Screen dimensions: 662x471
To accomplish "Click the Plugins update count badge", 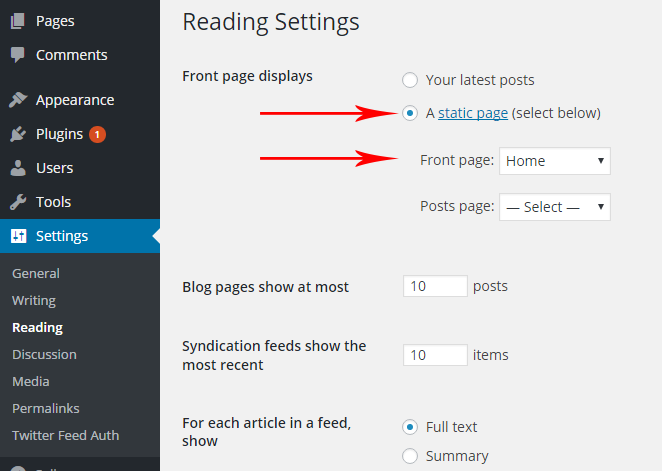I will (97, 134).
